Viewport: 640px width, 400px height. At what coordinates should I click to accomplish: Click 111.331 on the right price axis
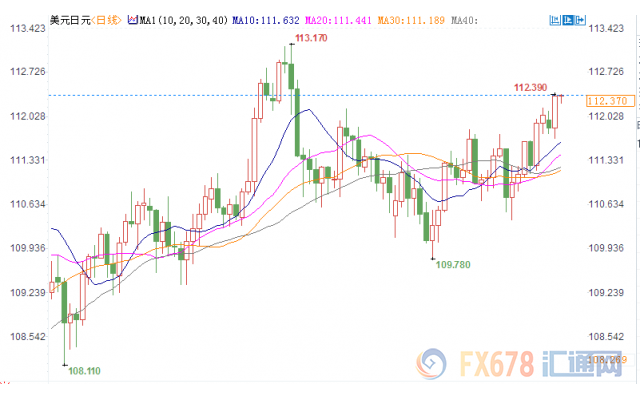606,160
